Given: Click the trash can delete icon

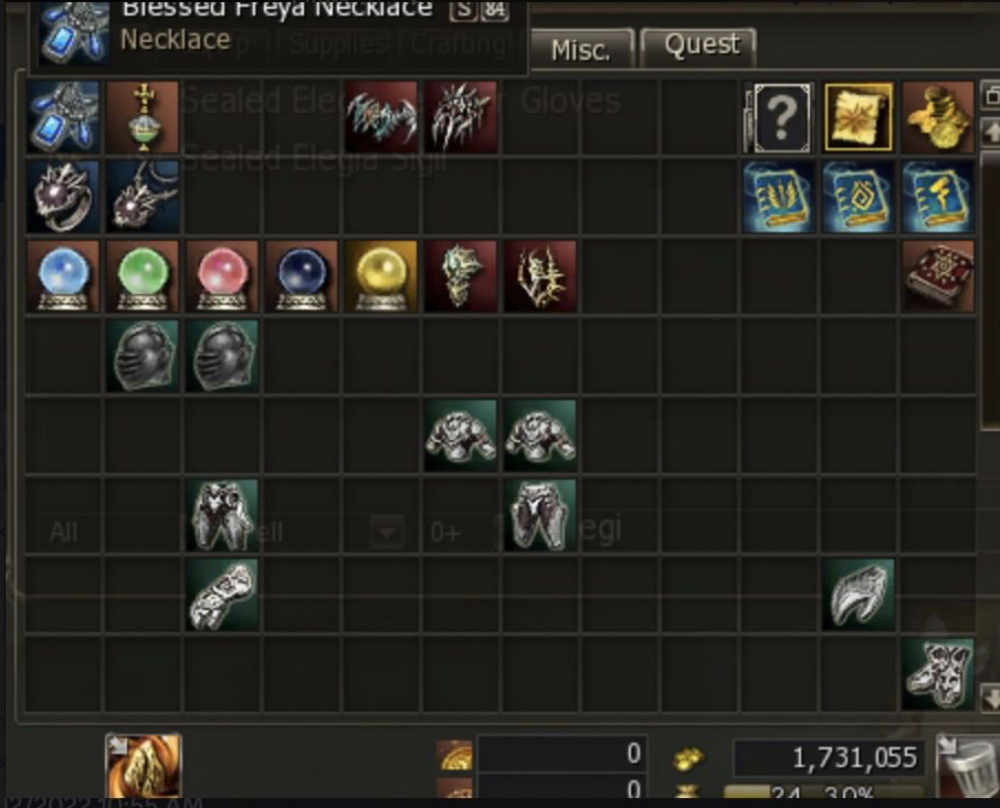Looking at the screenshot, I should click(967, 767).
